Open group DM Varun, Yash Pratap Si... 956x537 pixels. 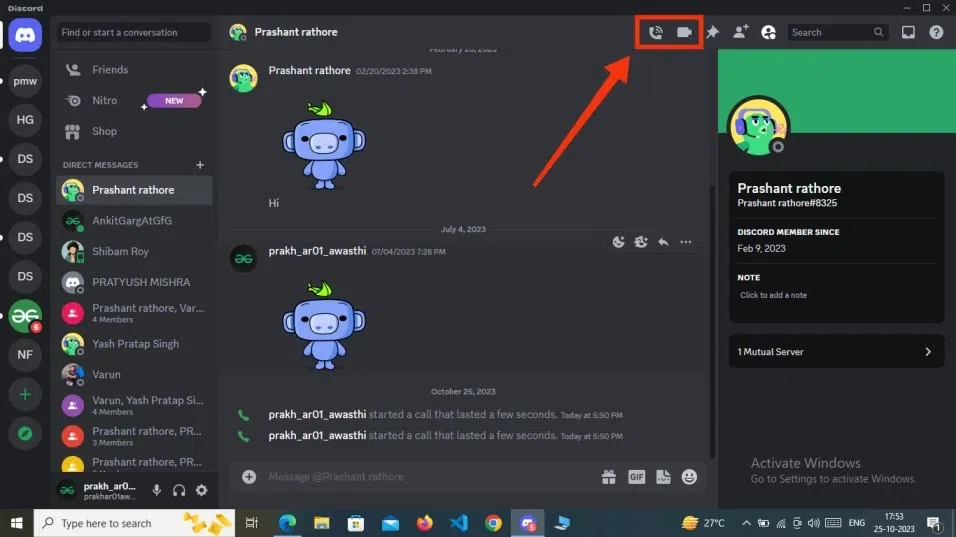134,405
